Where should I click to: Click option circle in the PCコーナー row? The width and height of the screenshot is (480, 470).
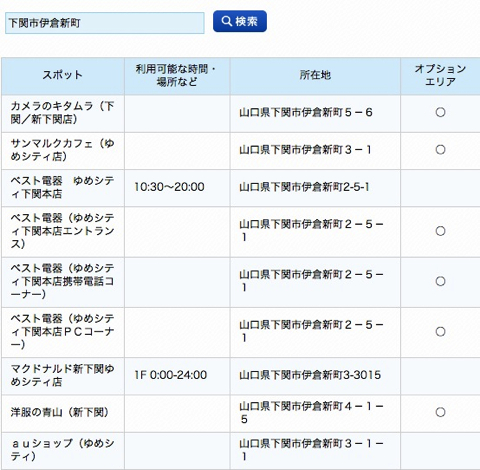pos(440,331)
